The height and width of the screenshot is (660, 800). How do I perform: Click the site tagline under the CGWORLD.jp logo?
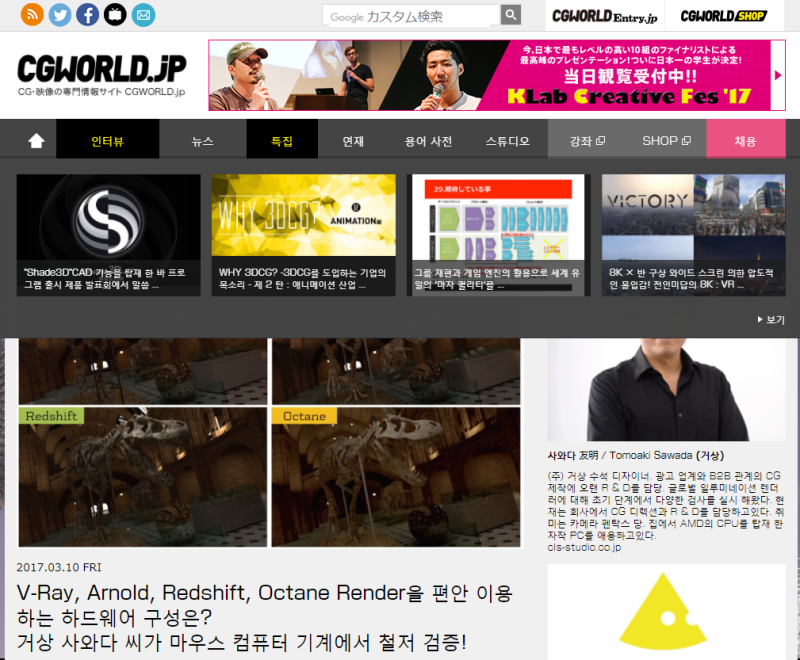(102, 92)
